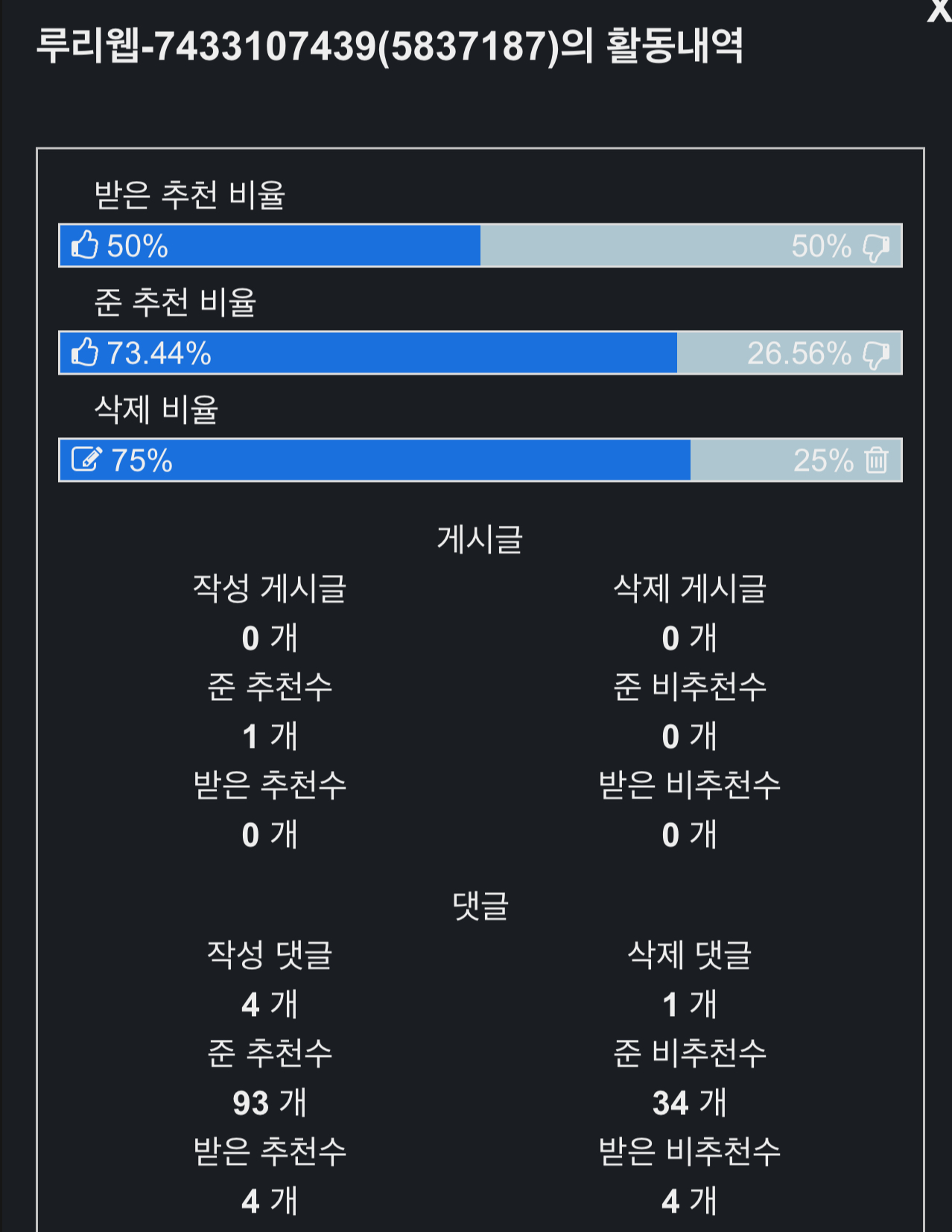
Task: Click the 삭제 댓글 label
Action: (x=690, y=954)
